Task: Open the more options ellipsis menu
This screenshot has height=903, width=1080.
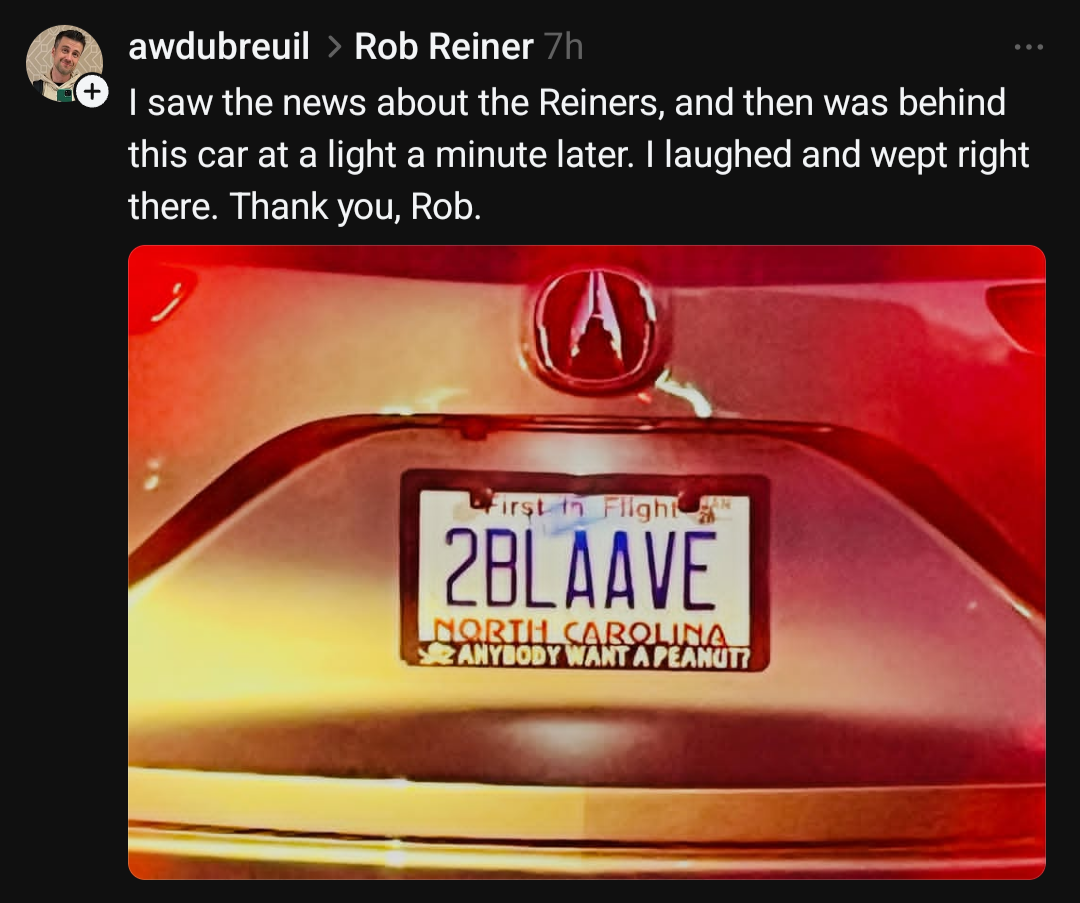Action: (x=1029, y=47)
